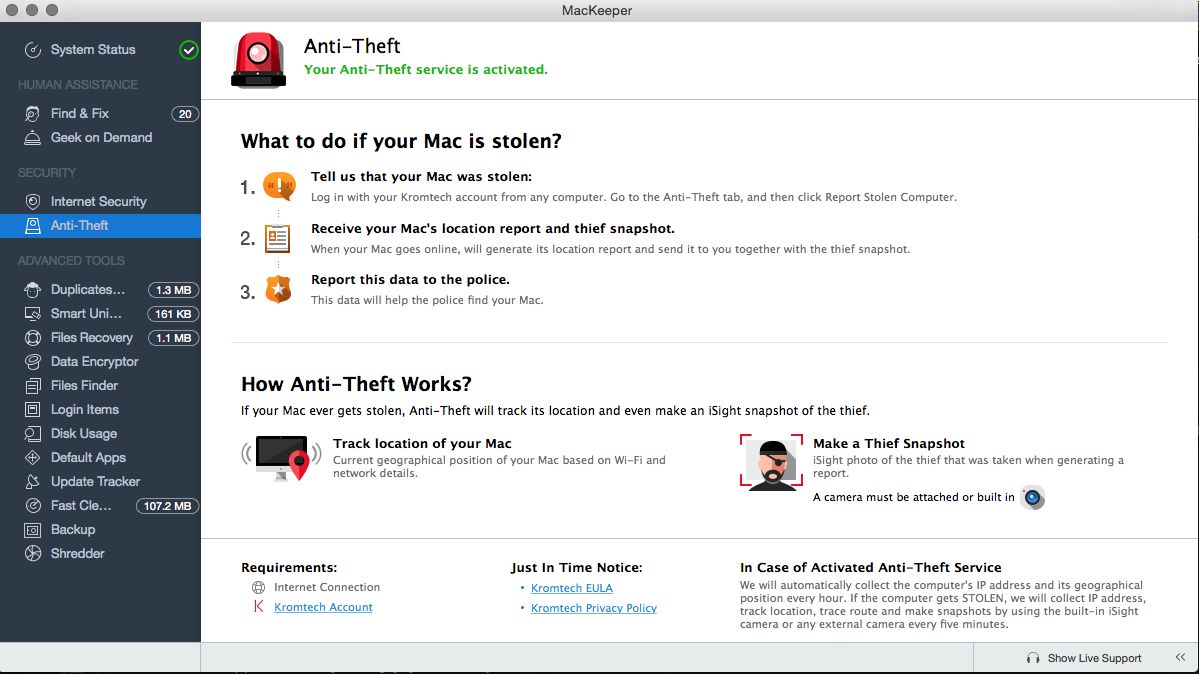Image resolution: width=1199 pixels, height=674 pixels.
Task: Click the Shredder label in sidebar
Action: pyautogui.click(x=77, y=553)
